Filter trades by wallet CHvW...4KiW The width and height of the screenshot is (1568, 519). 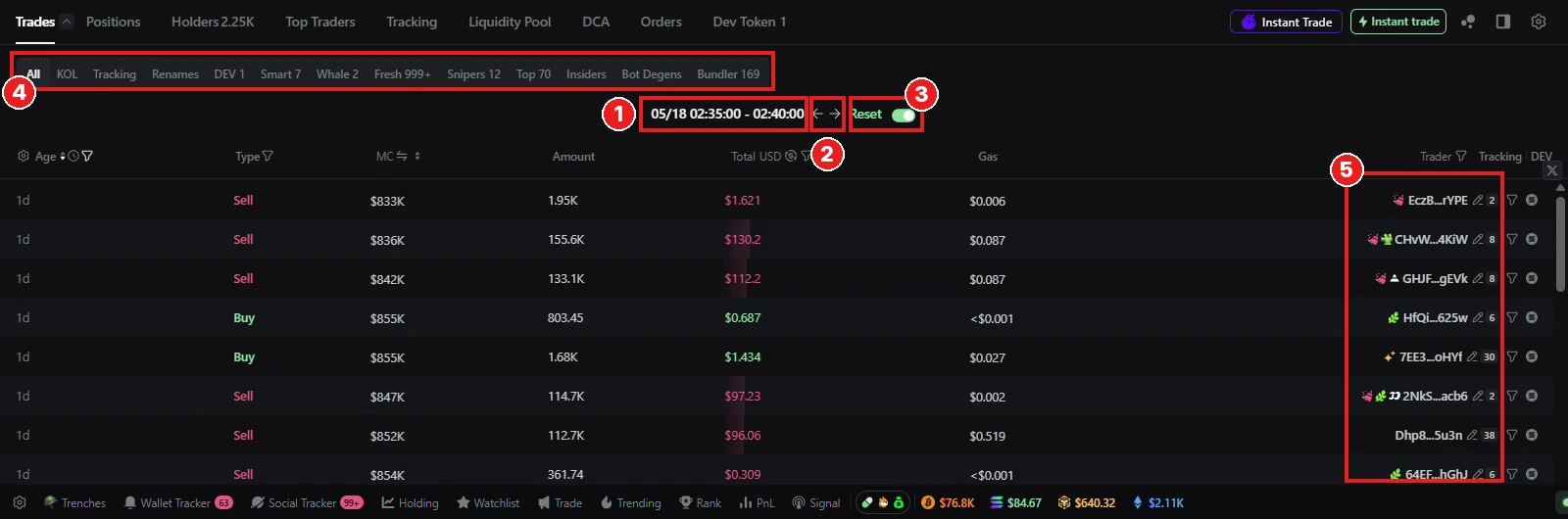[x=1512, y=239]
